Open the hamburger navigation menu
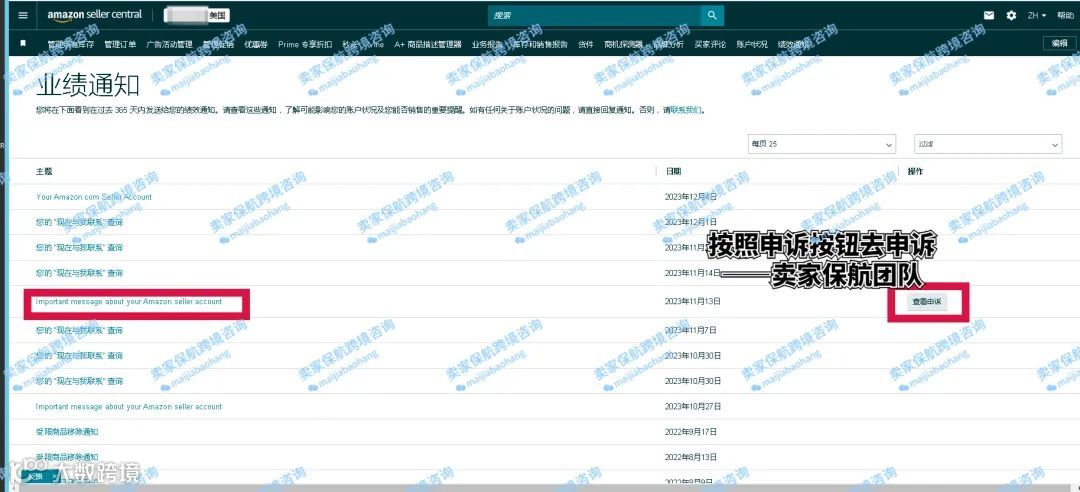This screenshot has width=1080, height=492. point(23,15)
